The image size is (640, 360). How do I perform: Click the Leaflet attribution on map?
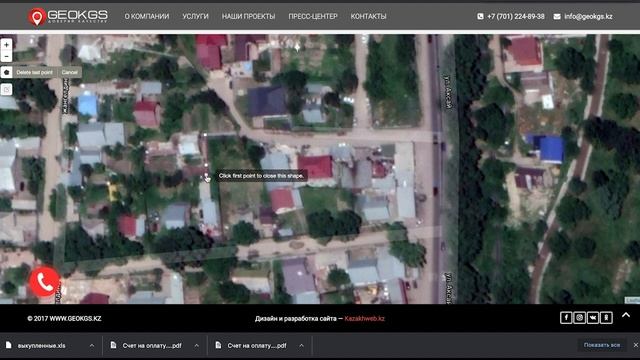pos(632,300)
